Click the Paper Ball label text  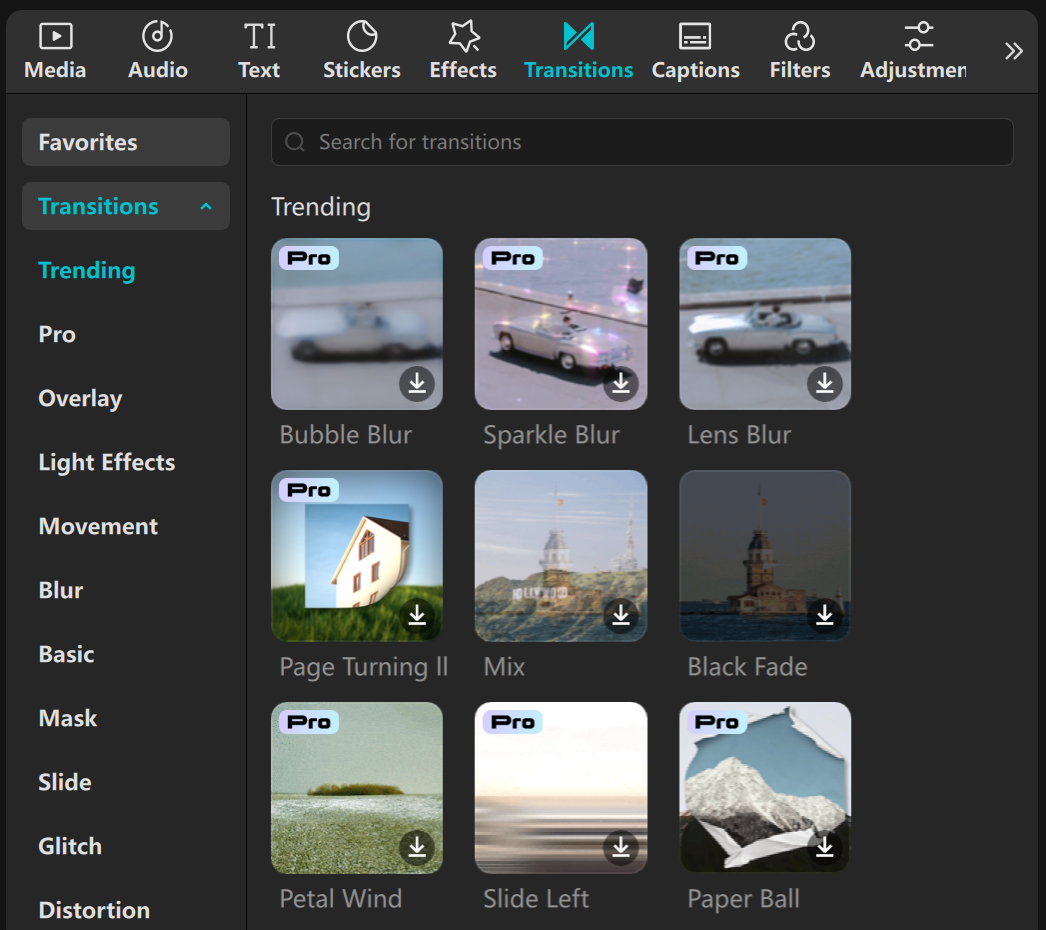pos(743,899)
